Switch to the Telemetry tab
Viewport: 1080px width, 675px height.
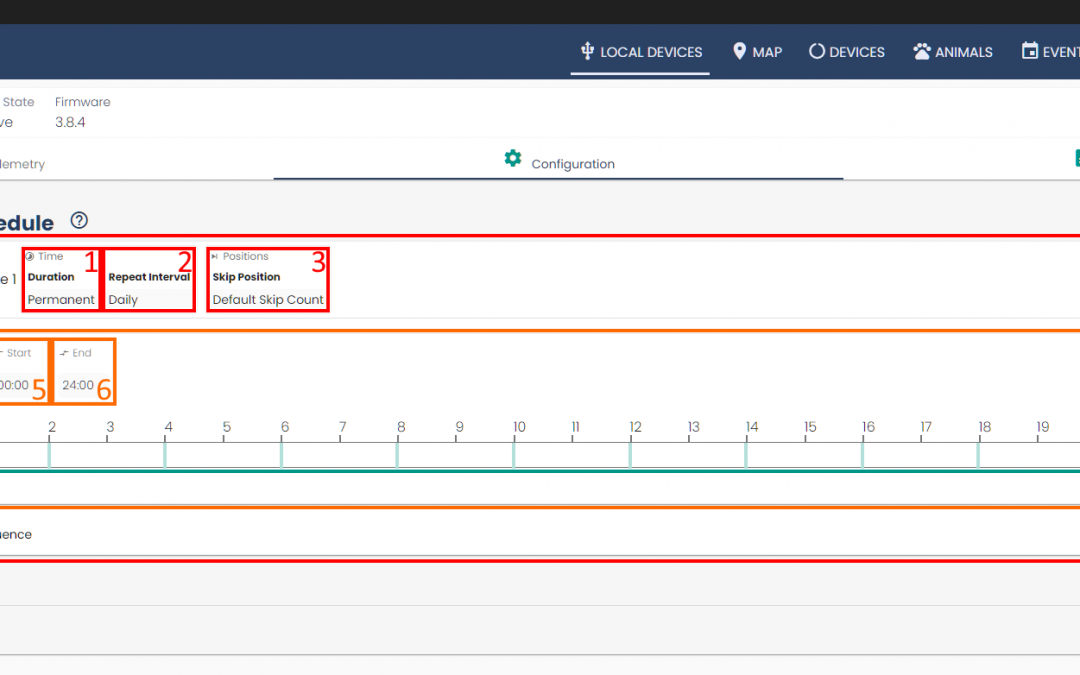[22, 164]
